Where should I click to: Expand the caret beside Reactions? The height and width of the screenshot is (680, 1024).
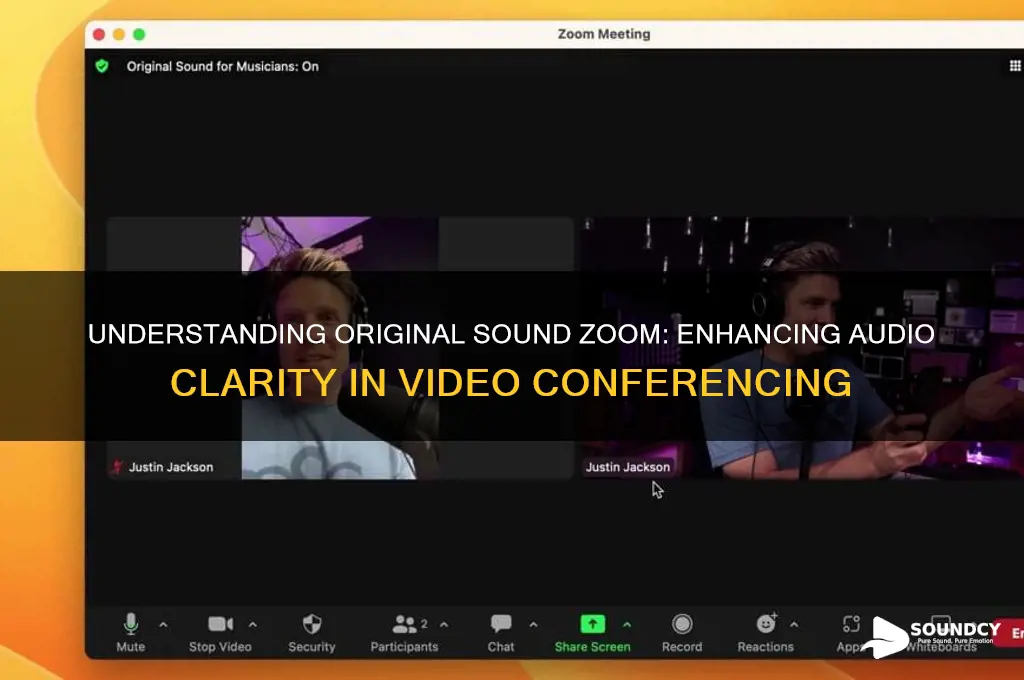tap(794, 625)
